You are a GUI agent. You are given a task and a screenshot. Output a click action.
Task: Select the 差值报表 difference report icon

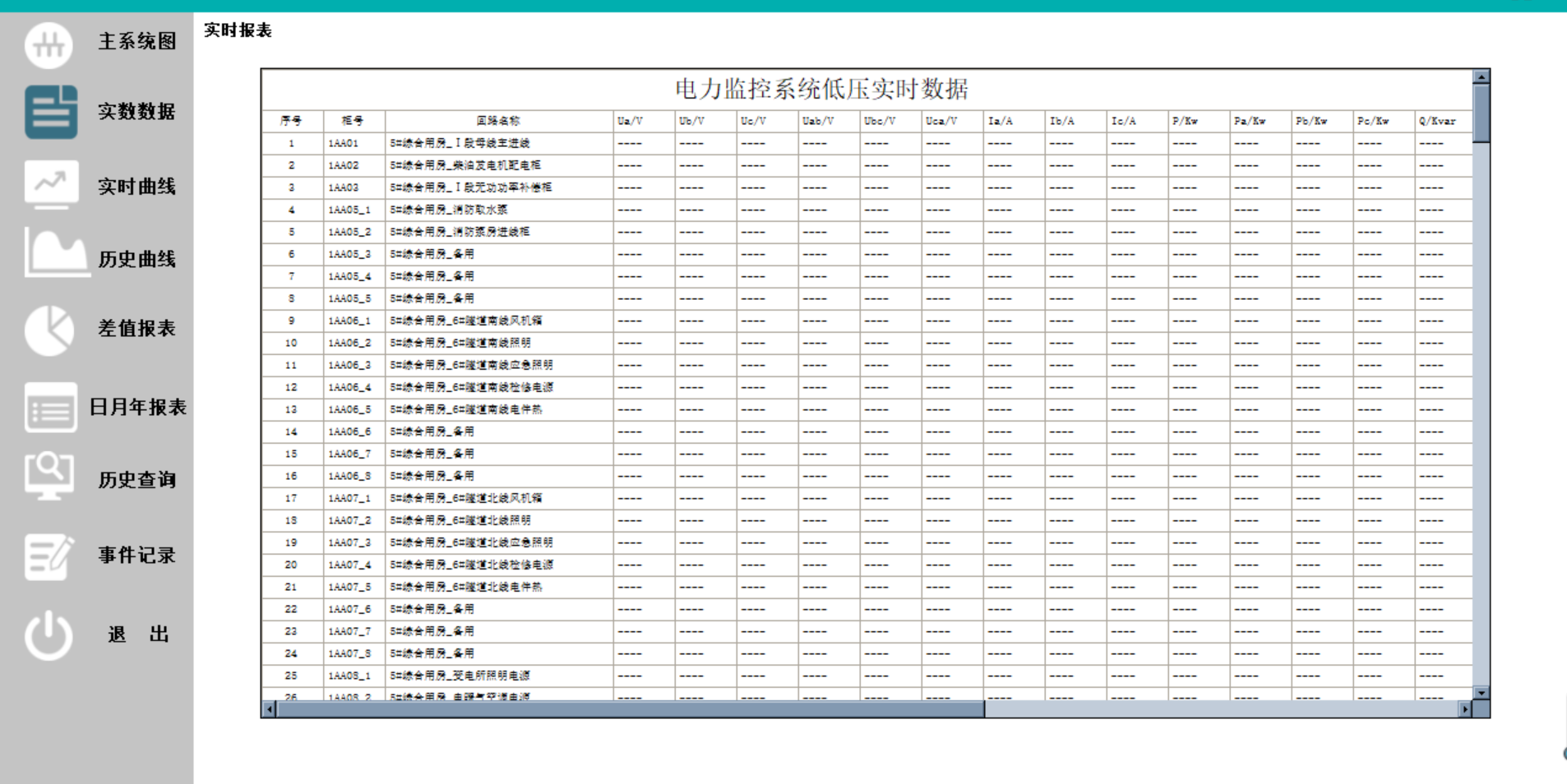(x=49, y=329)
